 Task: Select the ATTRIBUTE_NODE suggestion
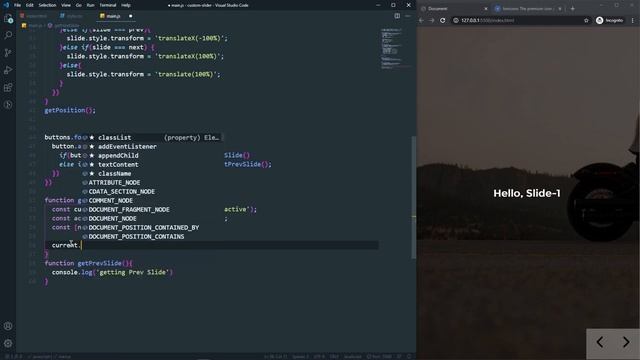point(152,182)
